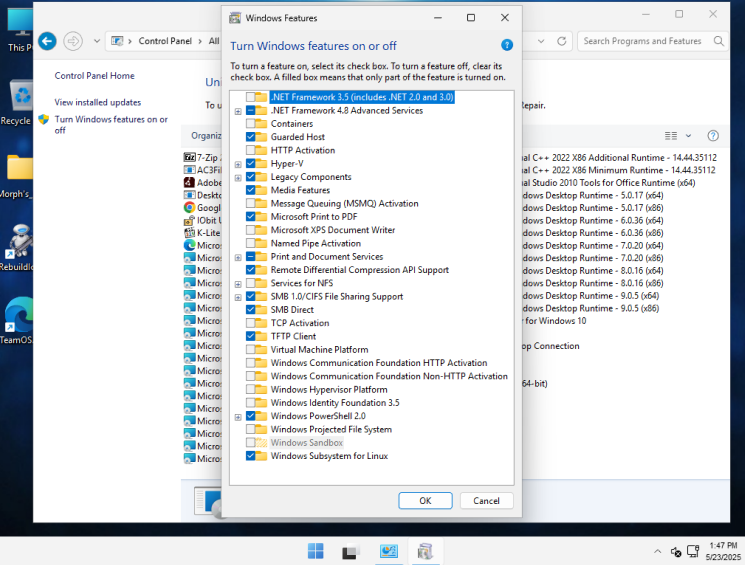
Task: Open address bar history dropdown
Action: point(541,41)
